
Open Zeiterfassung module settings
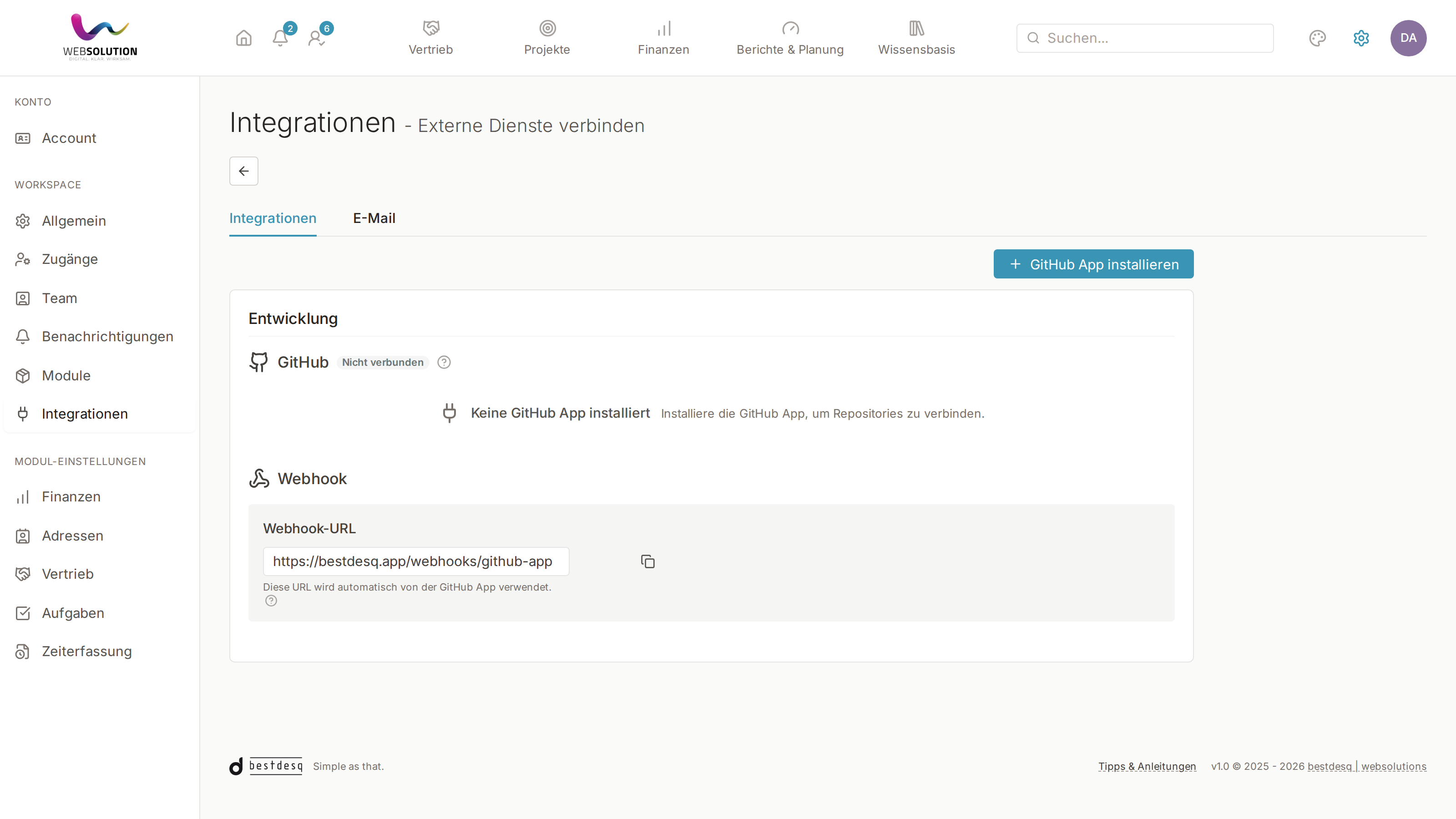[100, 652]
